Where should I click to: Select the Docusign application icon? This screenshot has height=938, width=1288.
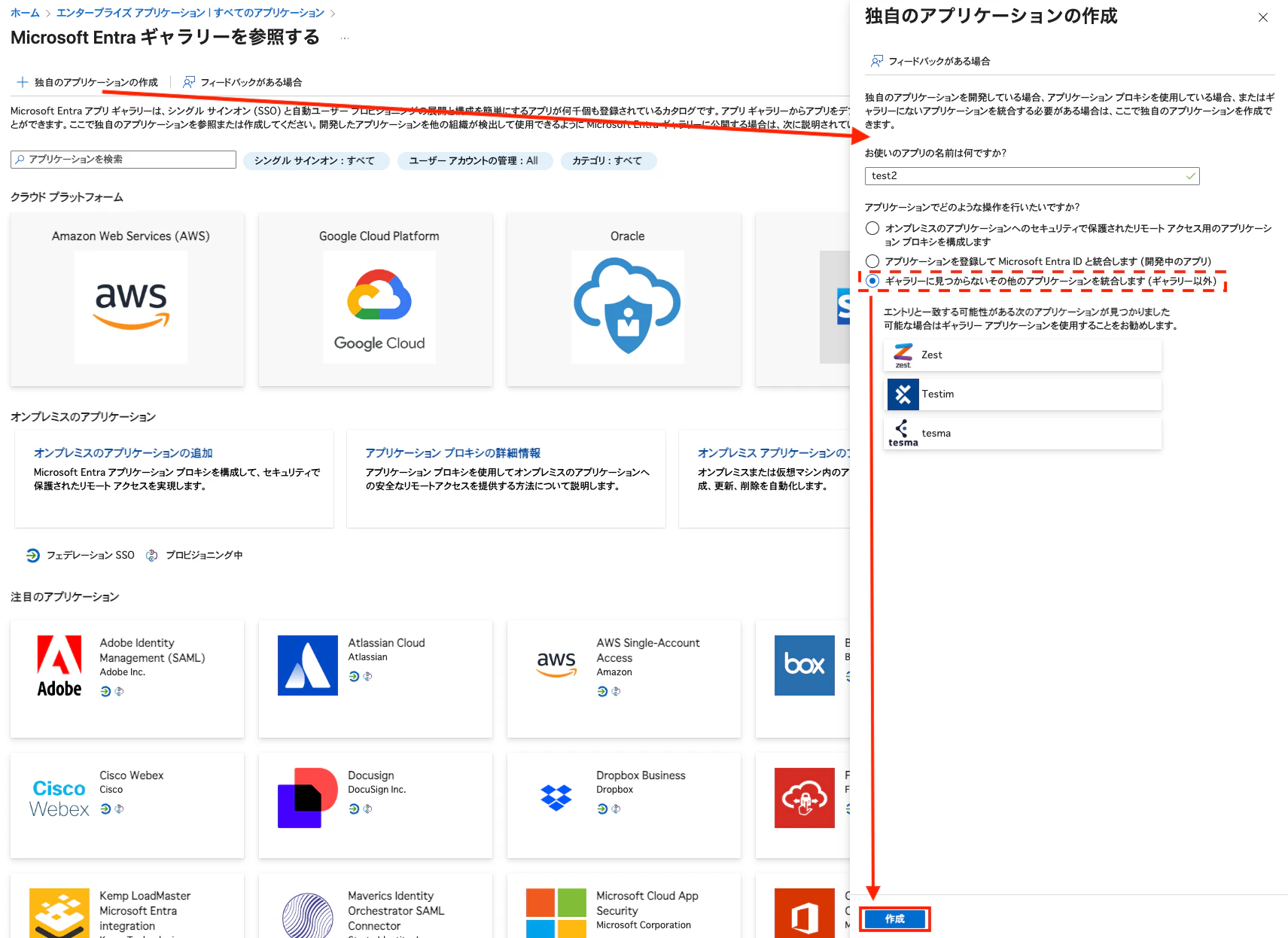307,797
